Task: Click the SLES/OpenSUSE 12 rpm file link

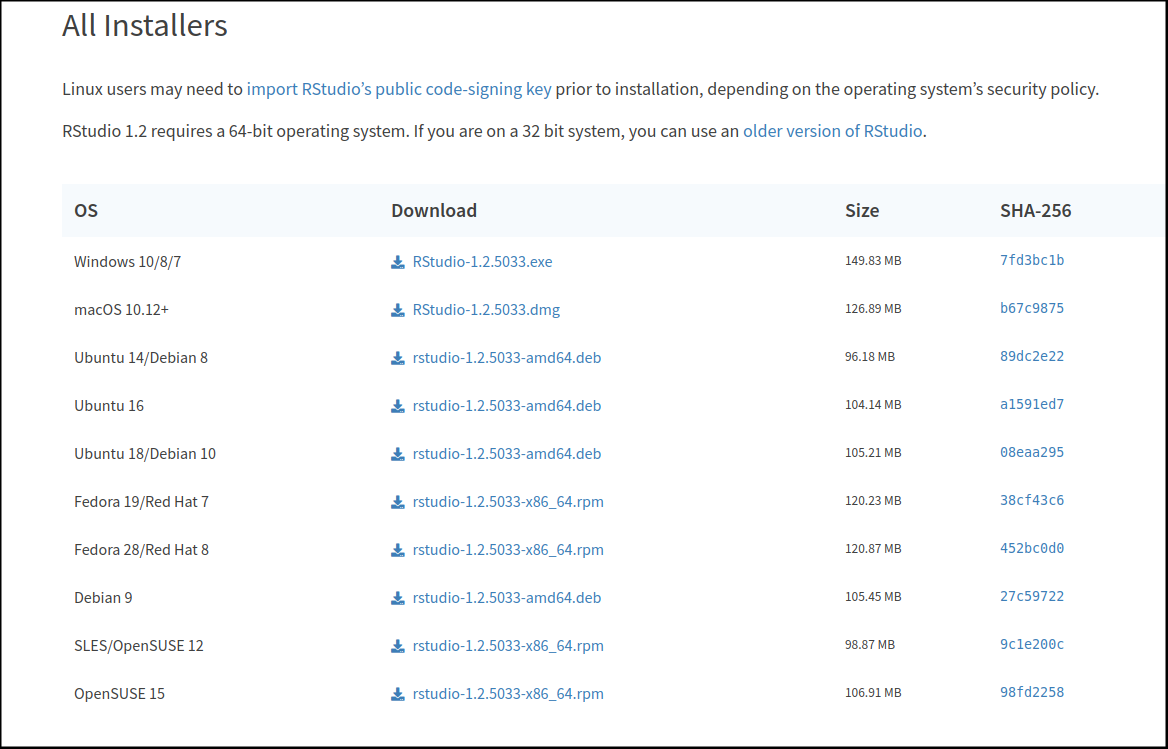Action: coord(508,646)
